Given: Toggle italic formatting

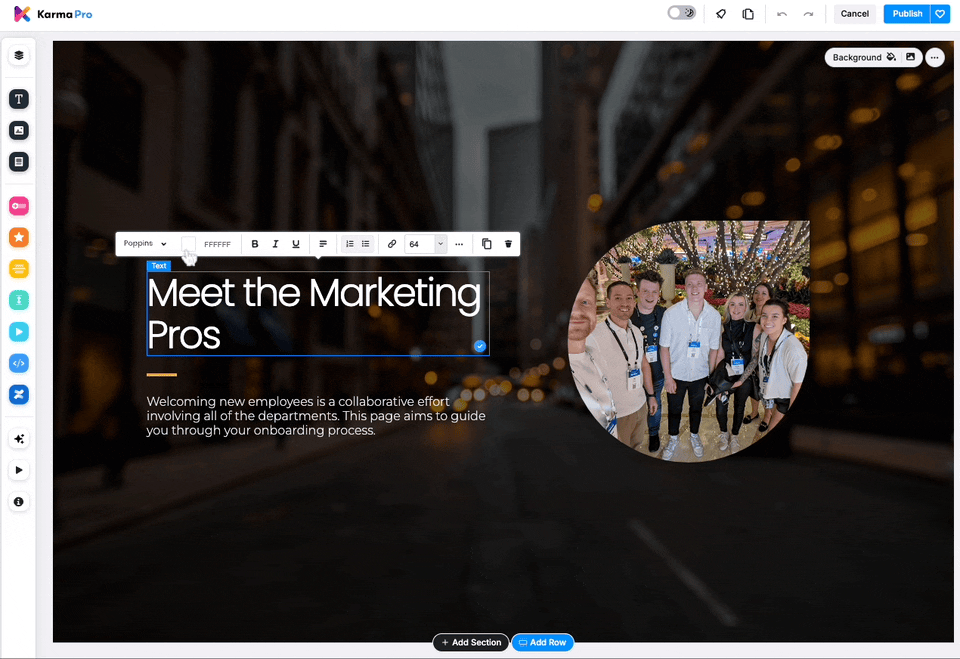Looking at the screenshot, I should 276,244.
